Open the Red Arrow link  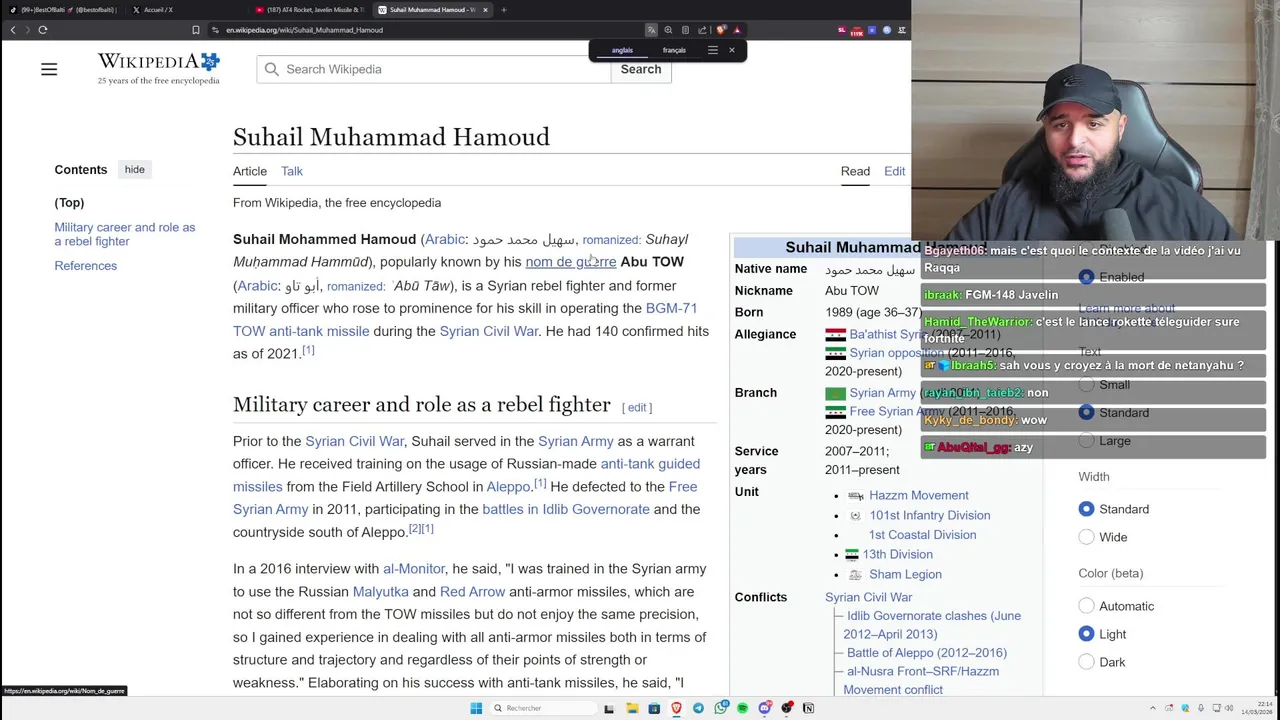472,592
